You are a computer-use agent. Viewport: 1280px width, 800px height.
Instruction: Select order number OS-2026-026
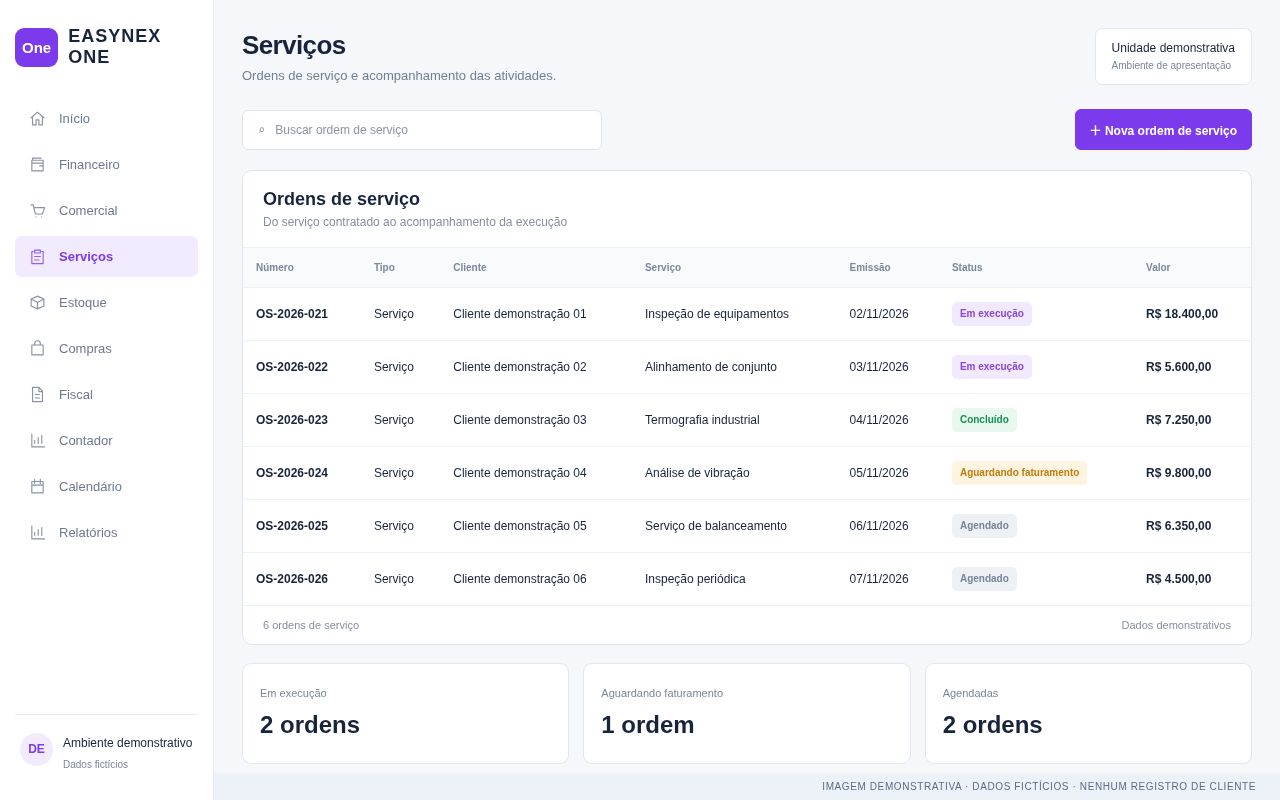point(292,579)
